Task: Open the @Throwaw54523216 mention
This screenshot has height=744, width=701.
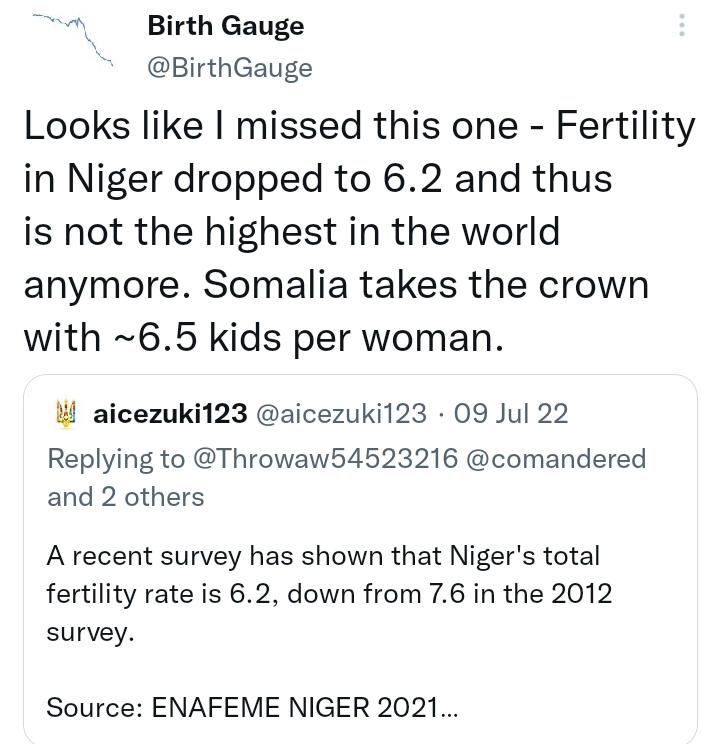Action: click(326, 458)
